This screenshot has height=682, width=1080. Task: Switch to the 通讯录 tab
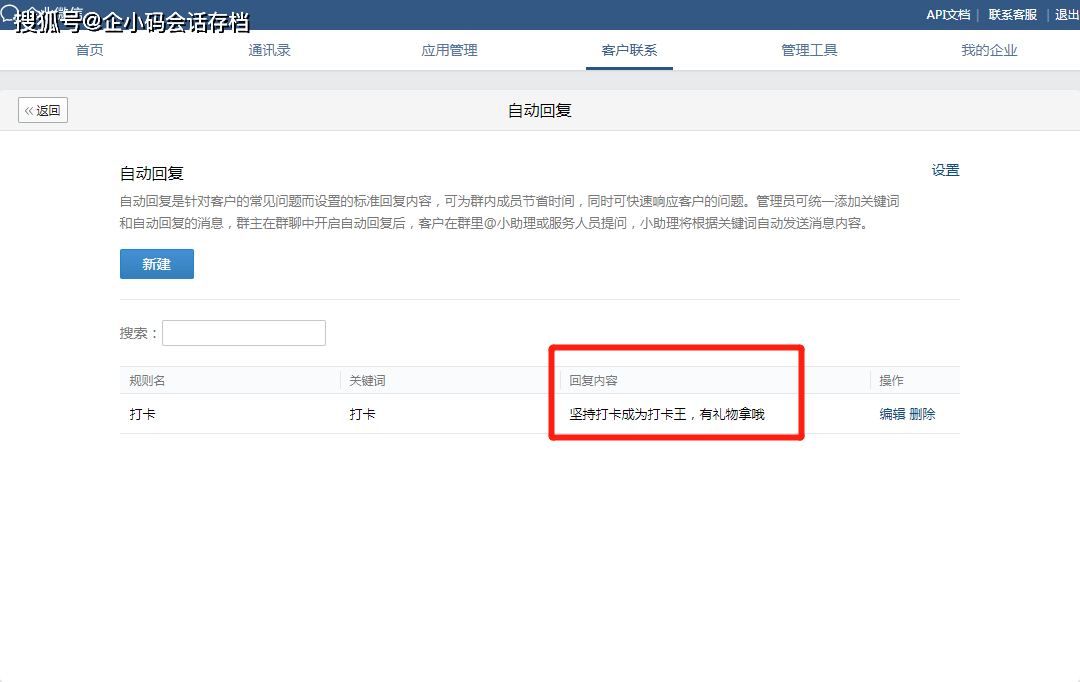(269, 50)
